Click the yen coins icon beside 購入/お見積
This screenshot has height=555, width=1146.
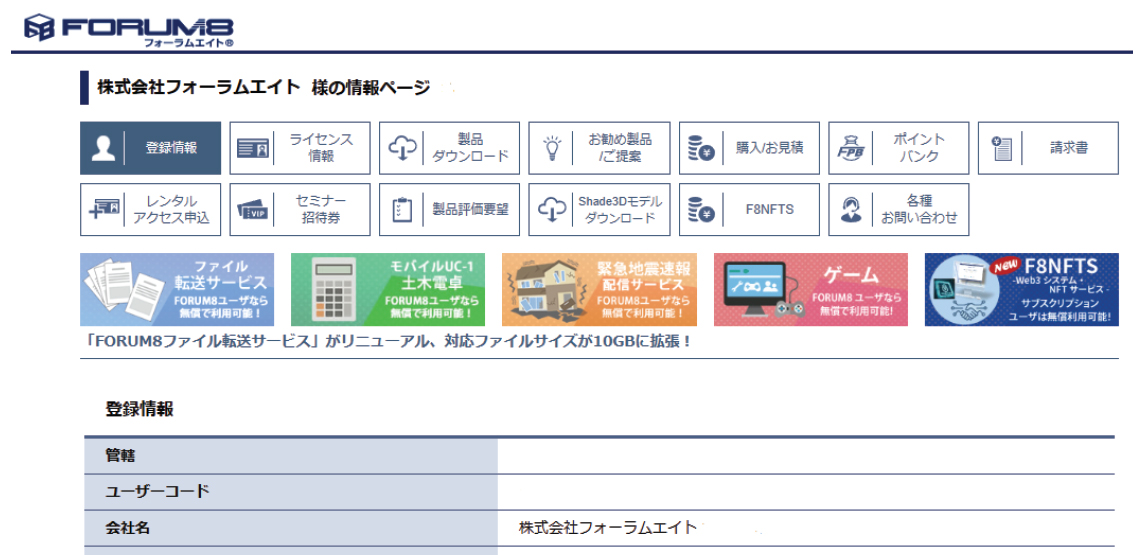click(x=701, y=148)
